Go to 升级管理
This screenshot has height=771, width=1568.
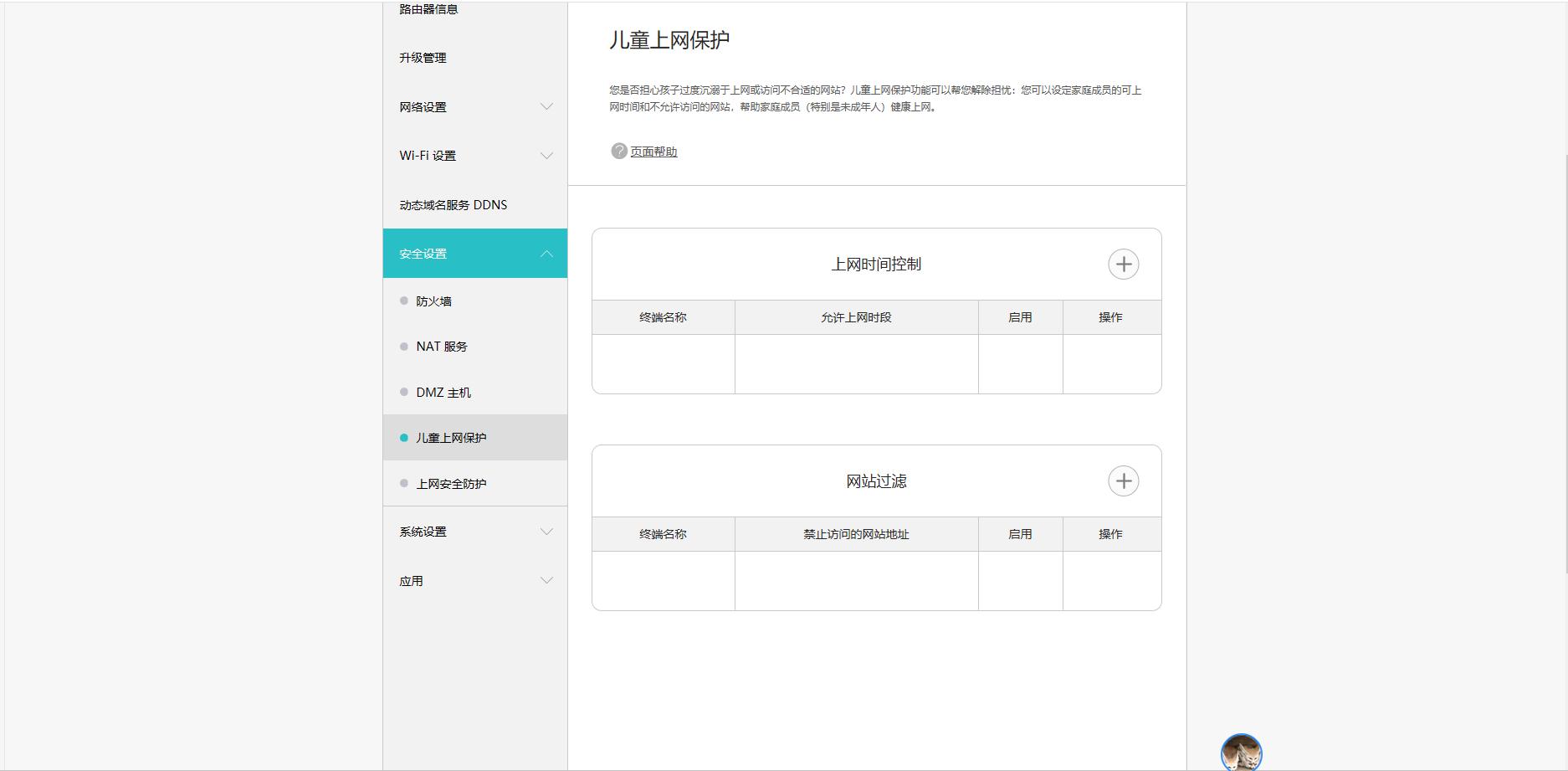coord(422,58)
